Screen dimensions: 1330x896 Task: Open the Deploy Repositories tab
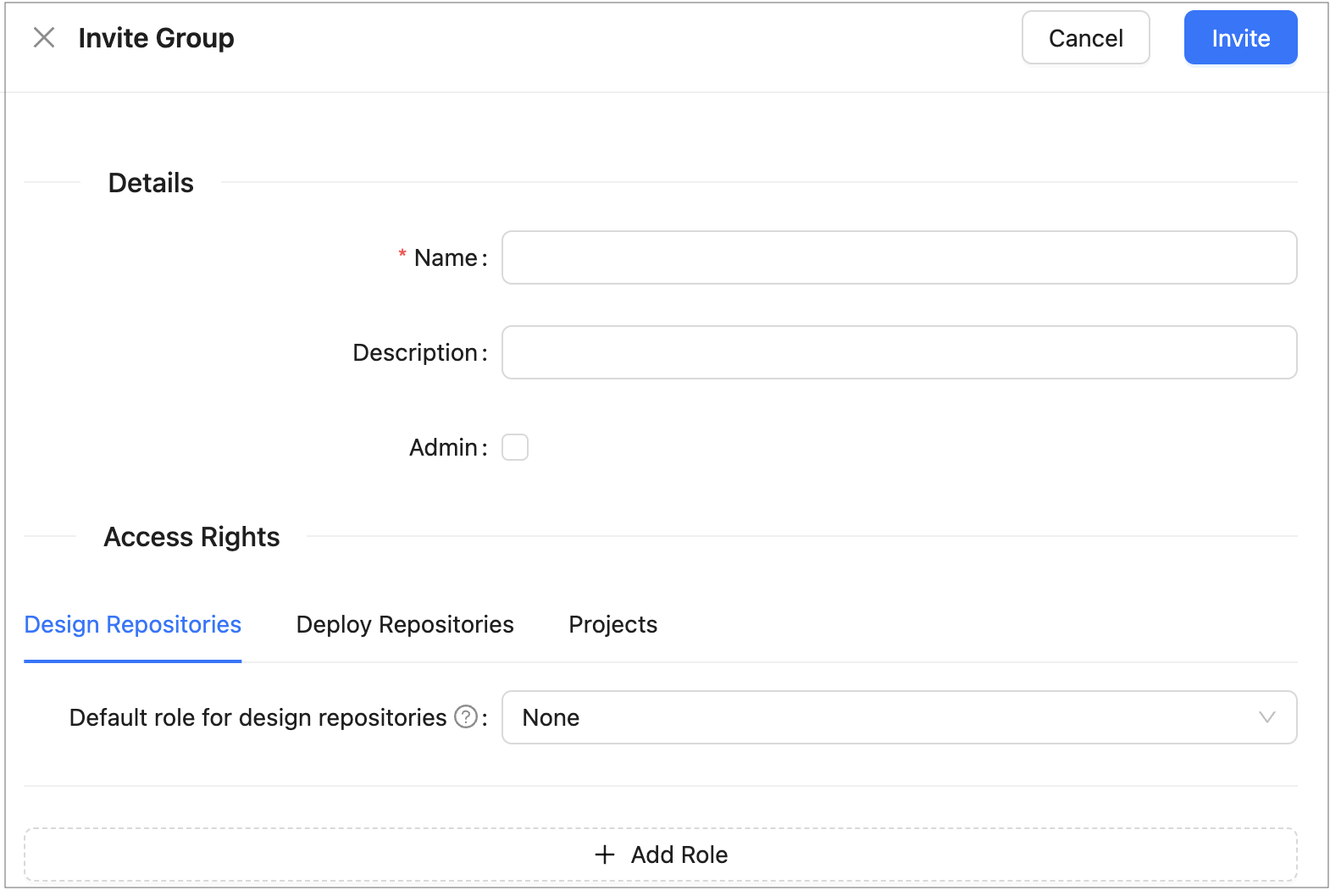coord(405,624)
